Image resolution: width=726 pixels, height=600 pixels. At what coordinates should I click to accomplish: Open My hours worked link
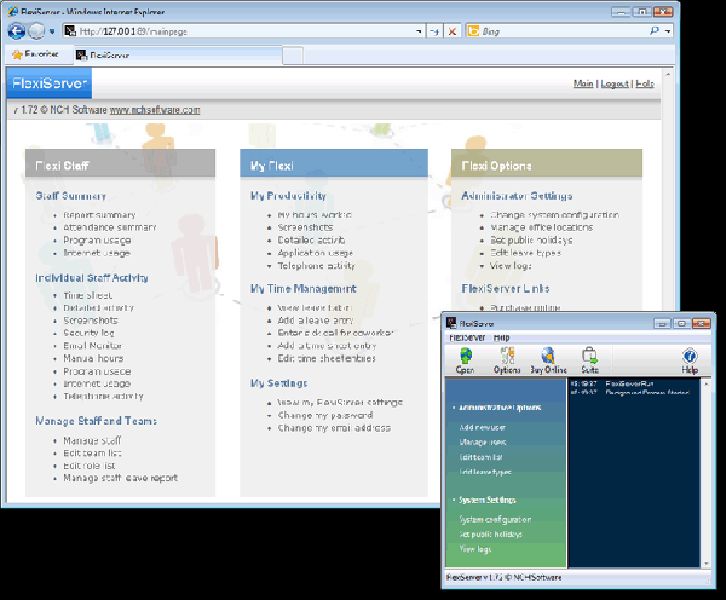click(x=314, y=215)
